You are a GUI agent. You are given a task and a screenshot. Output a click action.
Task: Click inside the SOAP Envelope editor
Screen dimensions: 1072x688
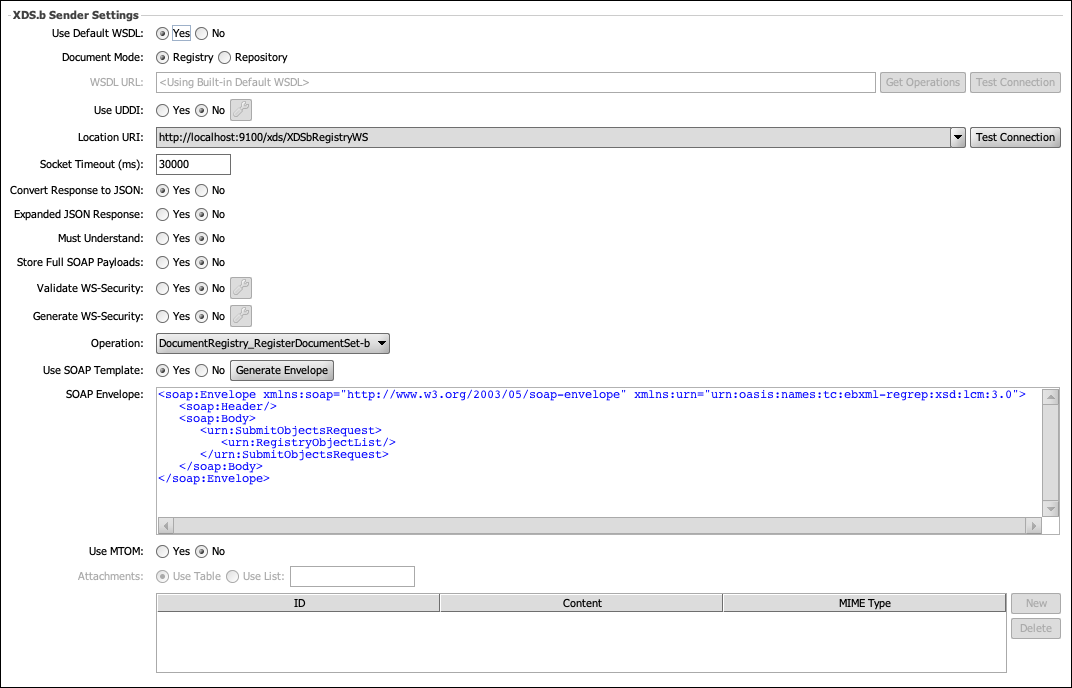[x=599, y=452]
